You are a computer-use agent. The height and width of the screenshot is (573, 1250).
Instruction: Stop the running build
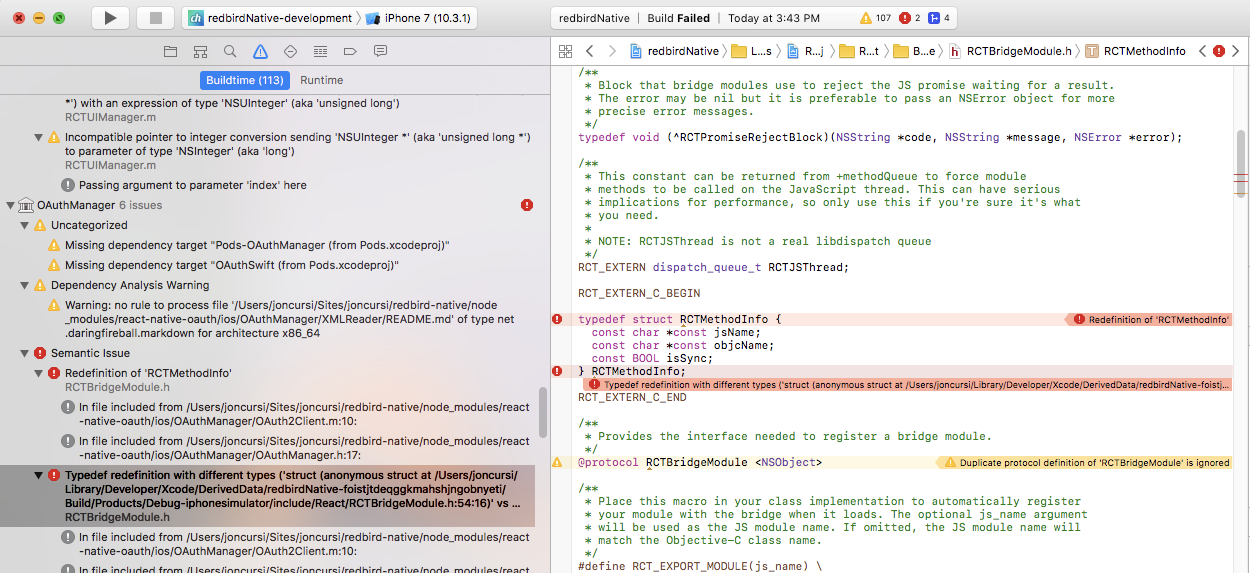click(x=155, y=18)
